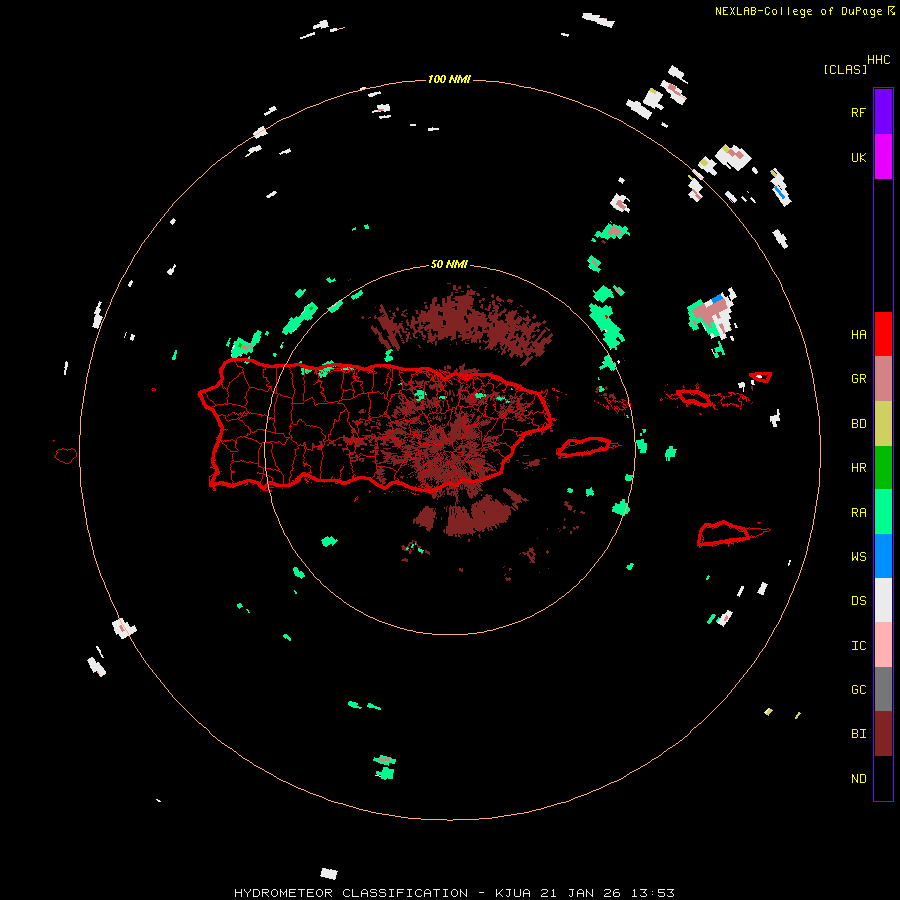Click the dark green HR swatch

[883, 467]
